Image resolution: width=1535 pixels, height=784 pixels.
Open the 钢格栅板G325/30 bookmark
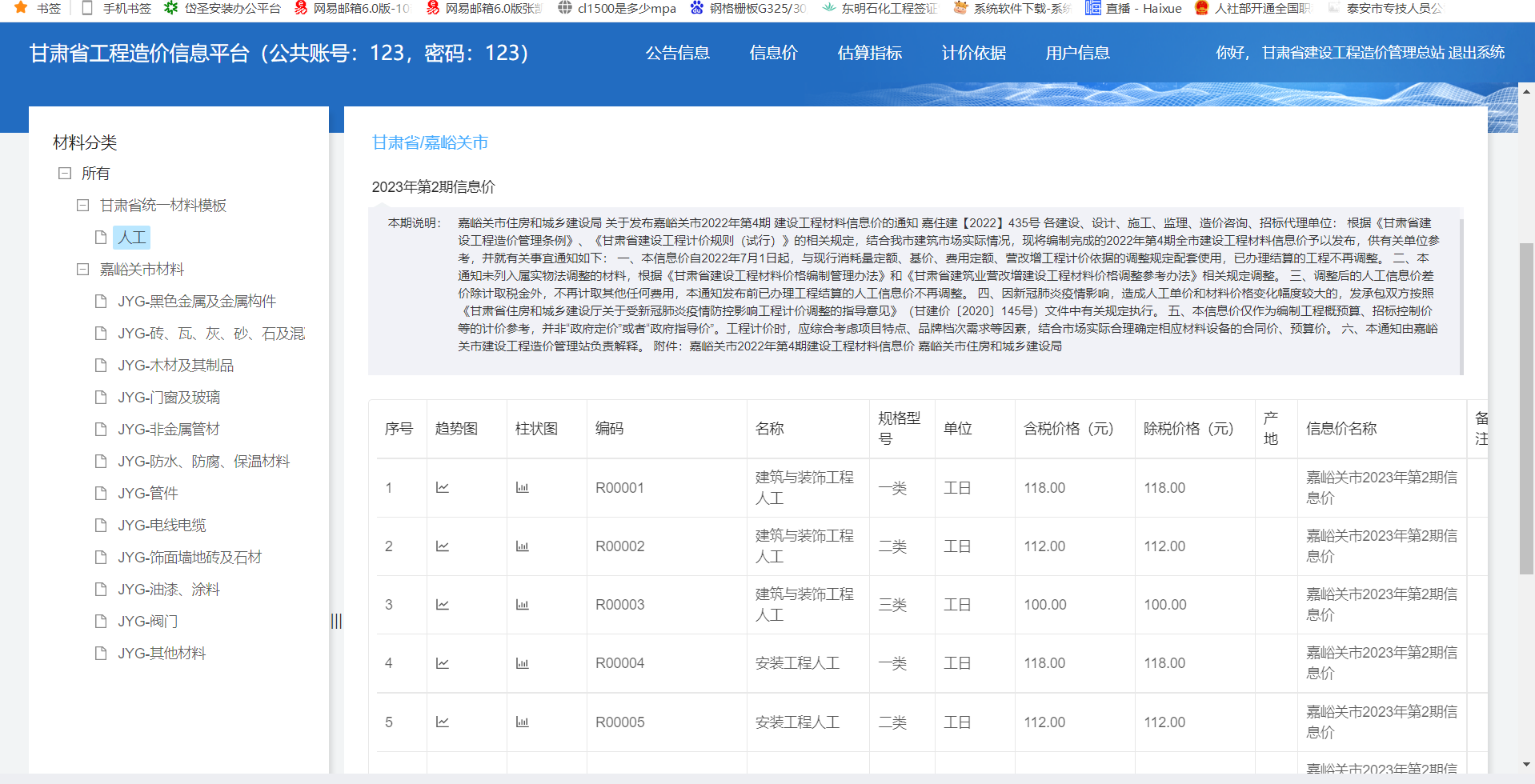click(x=747, y=8)
